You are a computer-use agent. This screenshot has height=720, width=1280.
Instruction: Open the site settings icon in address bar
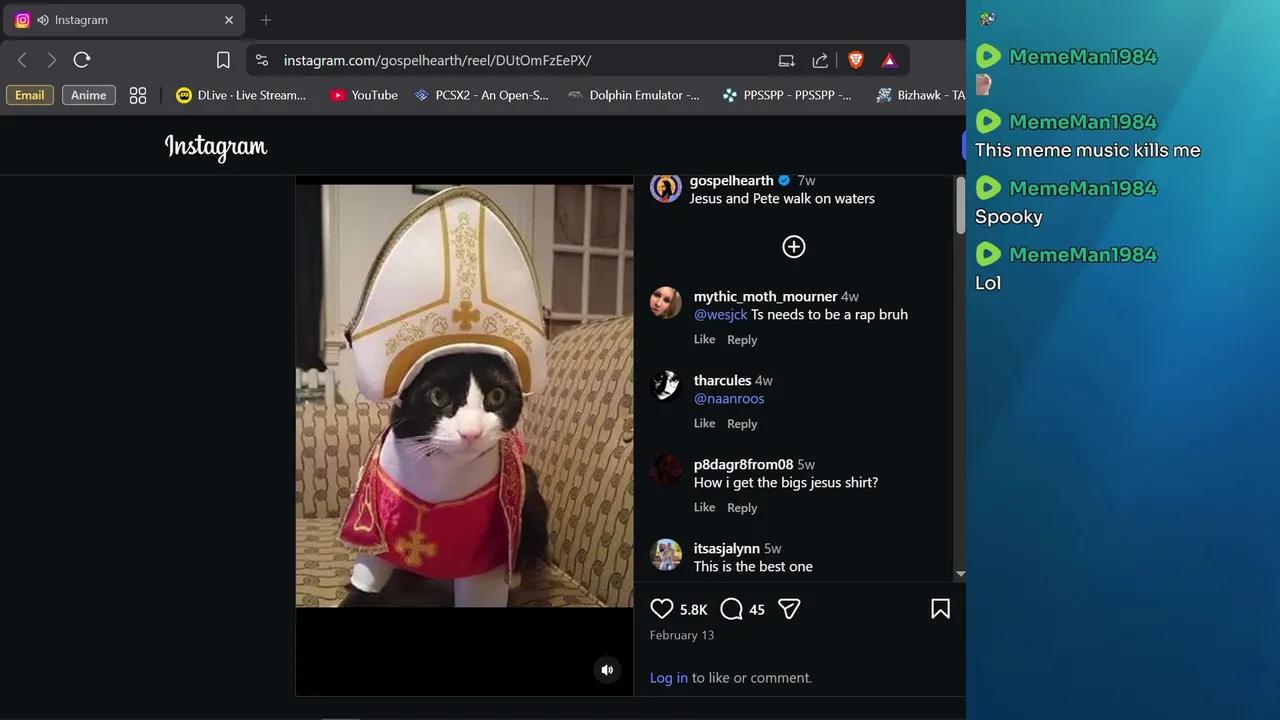262,60
